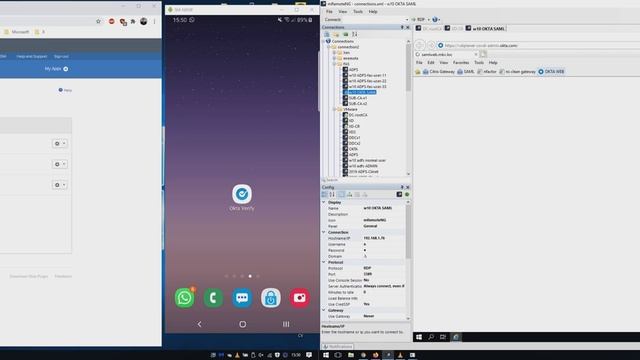Open Chrome extensions puzzle icon
The height and width of the screenshot is (360, 640).
click(133, 21)
